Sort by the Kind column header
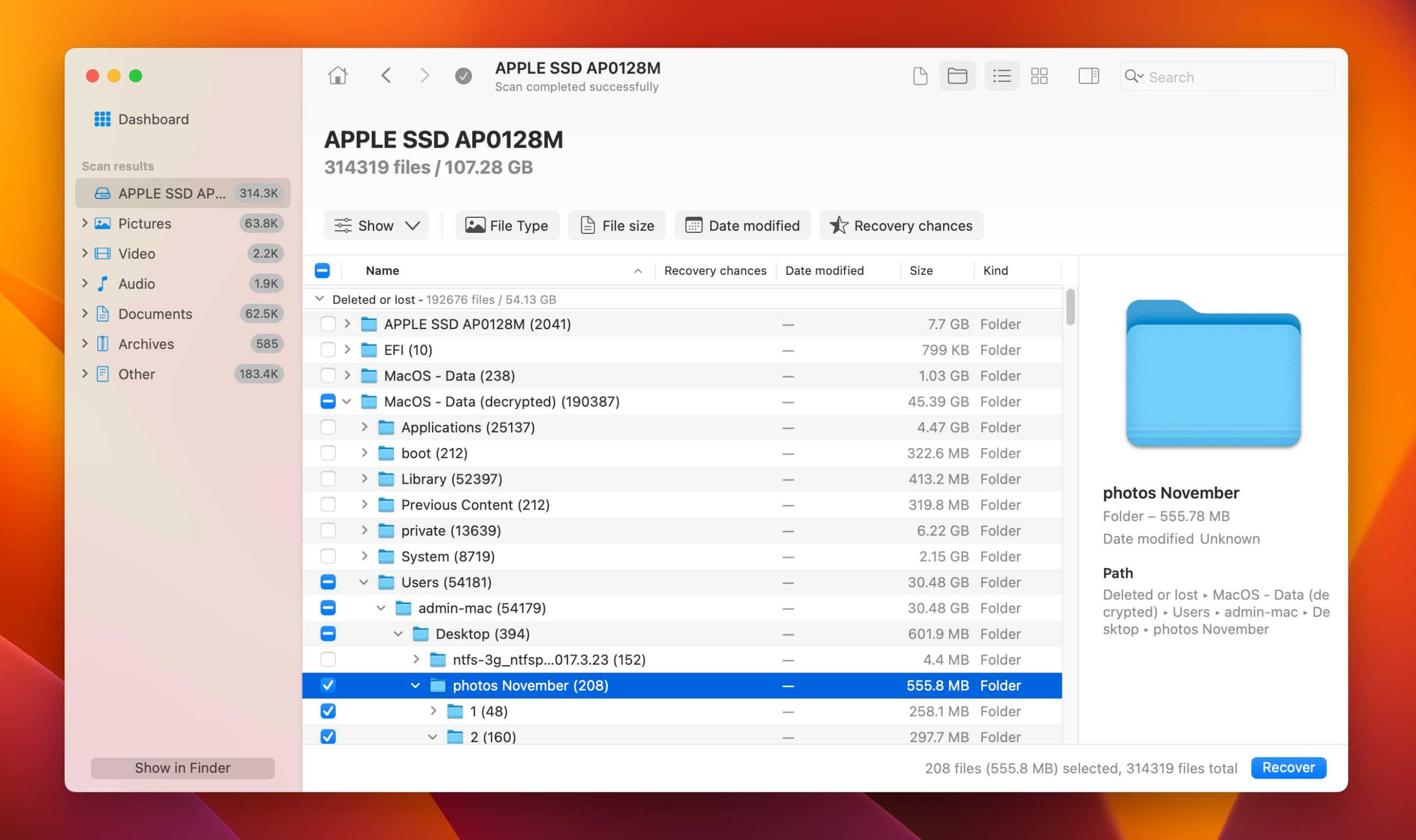 (995, 270)
